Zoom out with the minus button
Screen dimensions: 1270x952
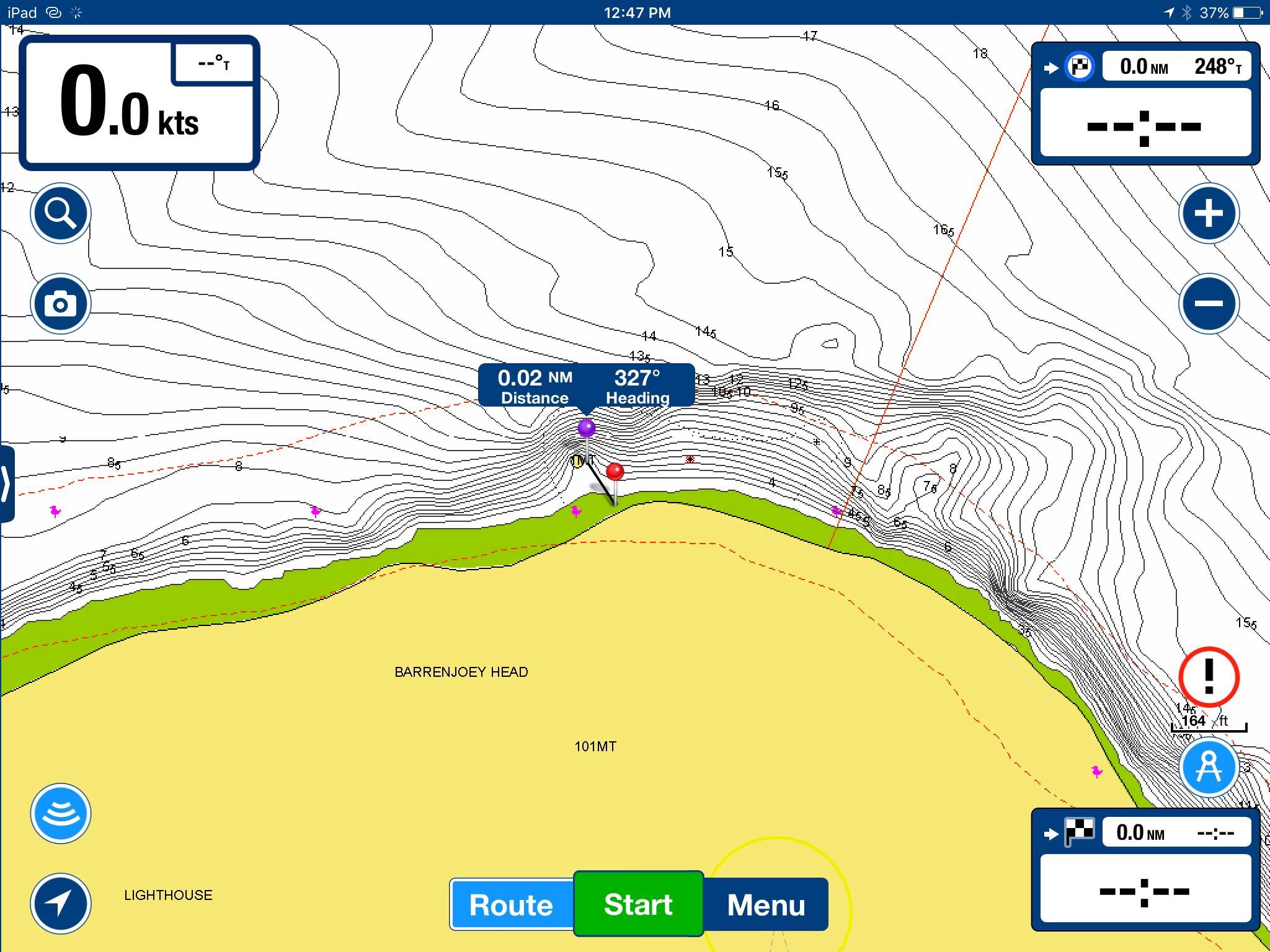coord(1209,304)
